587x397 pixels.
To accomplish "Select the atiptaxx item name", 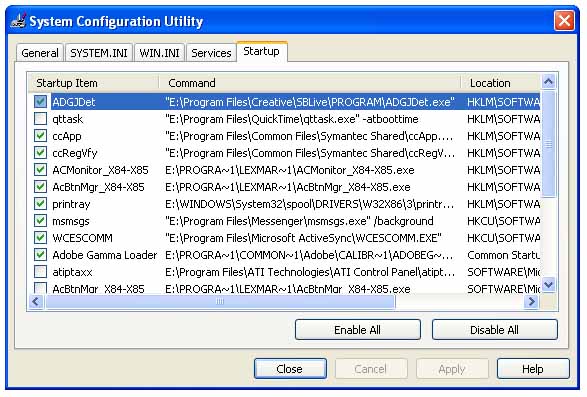I will (72, 272).
